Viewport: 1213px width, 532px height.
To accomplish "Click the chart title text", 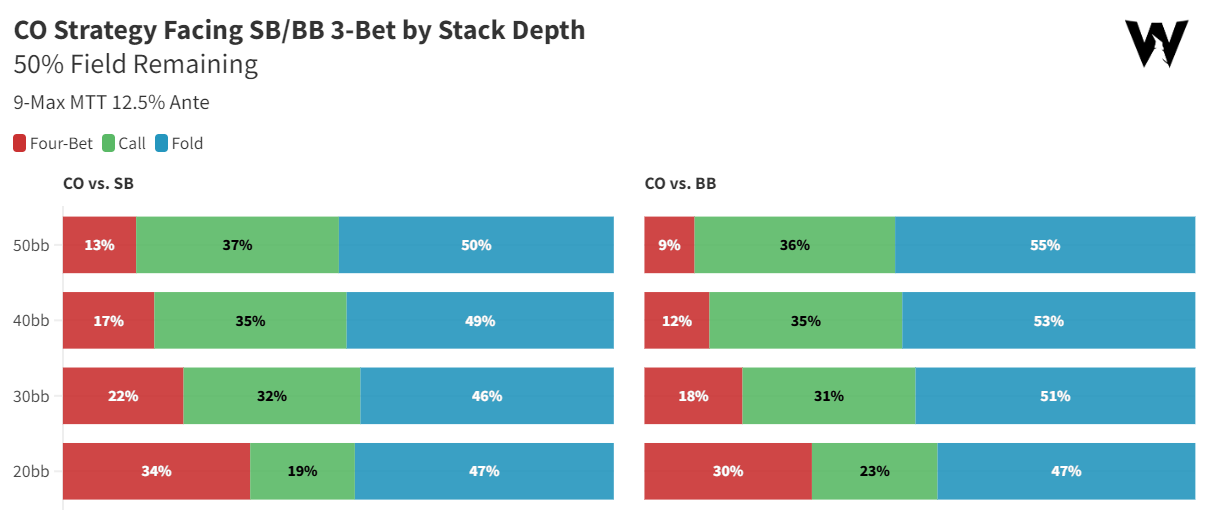I will [300, 31].
